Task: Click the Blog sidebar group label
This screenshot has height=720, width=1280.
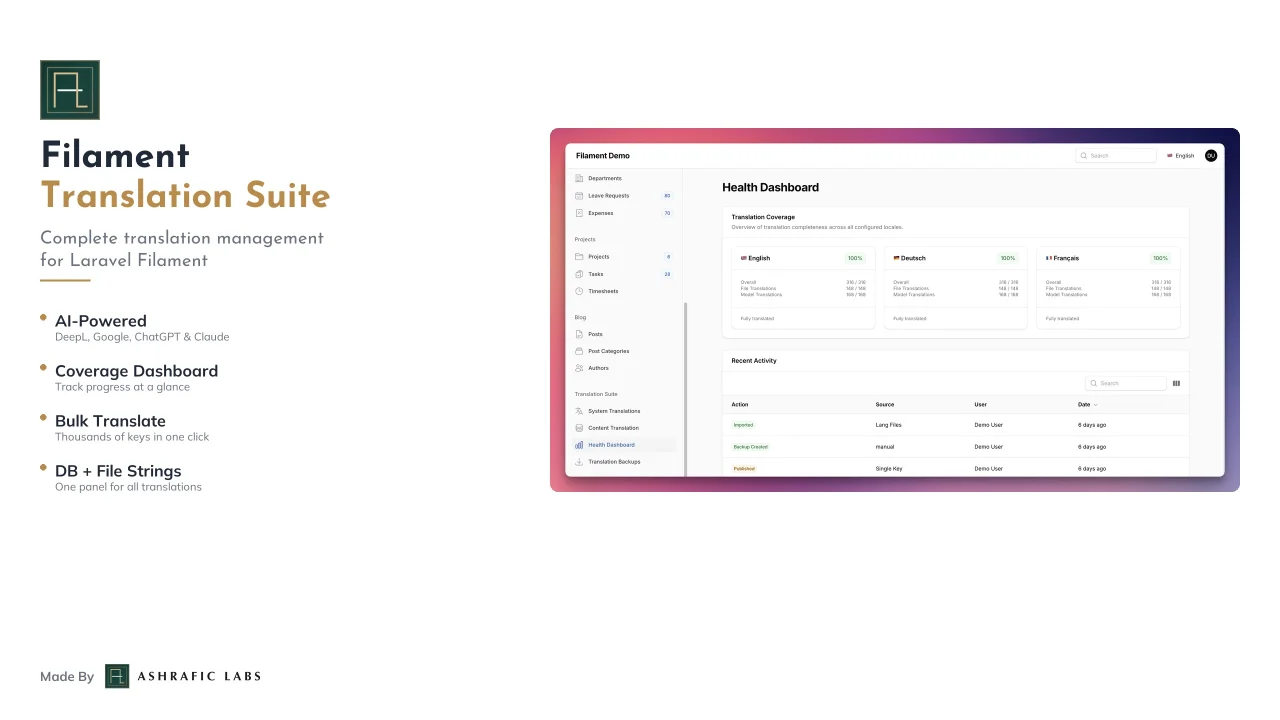Action: click(x=580, y=317)
